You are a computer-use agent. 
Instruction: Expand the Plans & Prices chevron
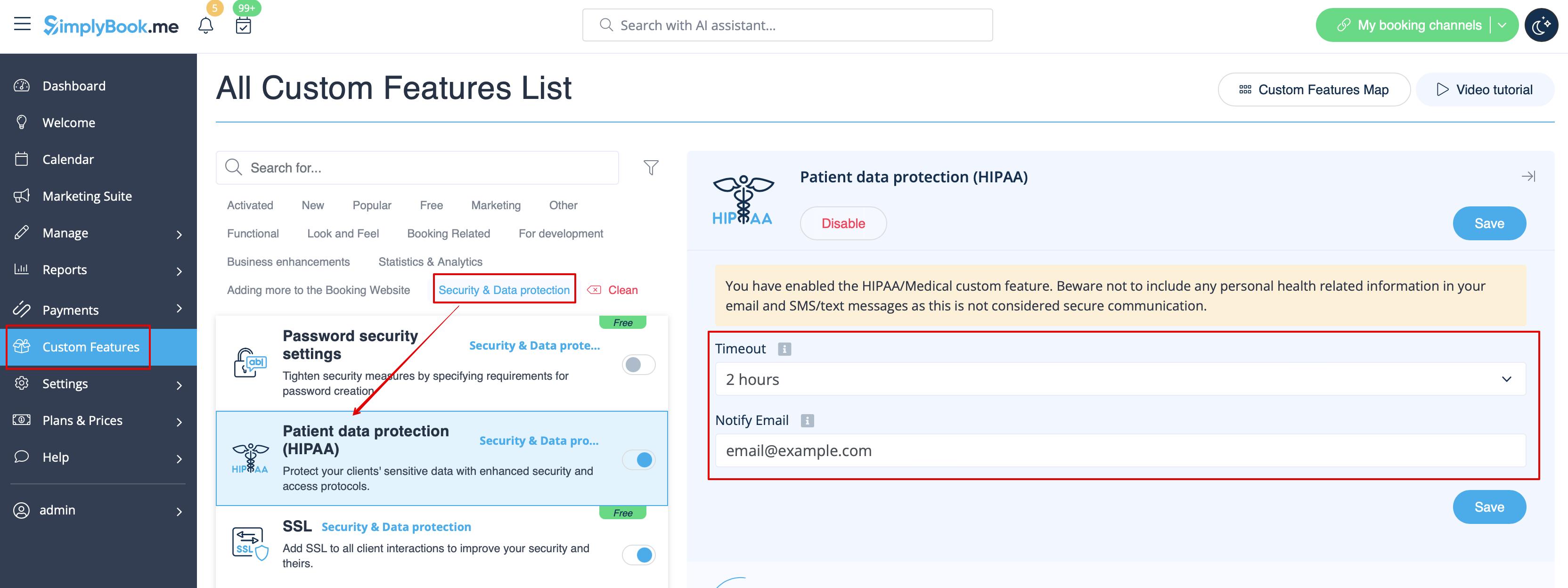click(179, 422)
